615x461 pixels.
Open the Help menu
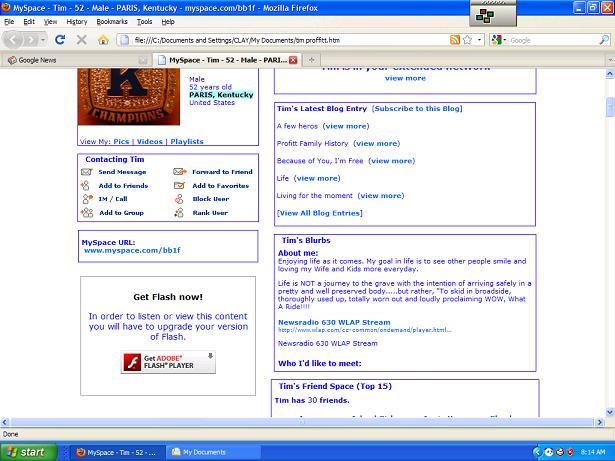pos(168,22)
